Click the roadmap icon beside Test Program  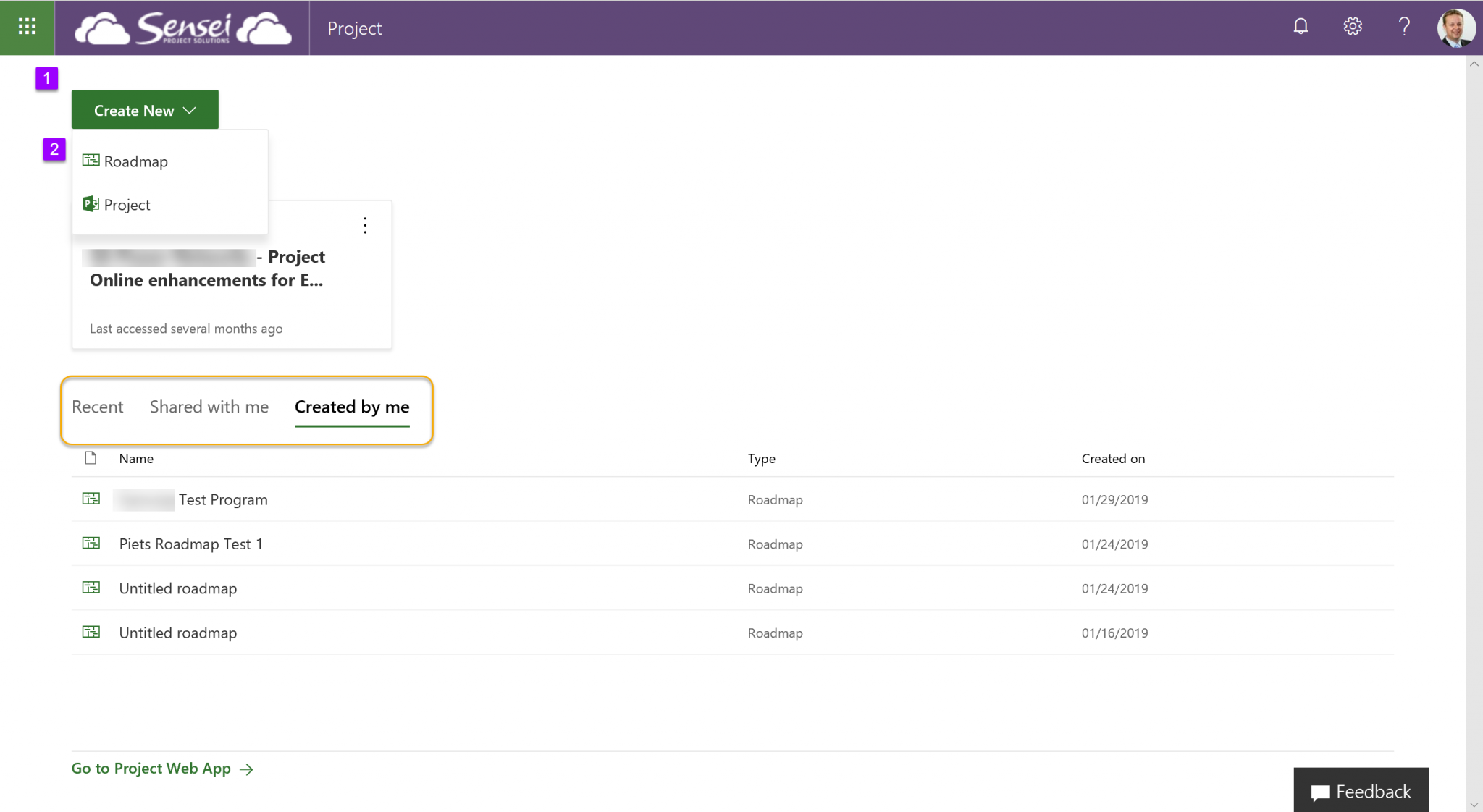tap(91, 498)
